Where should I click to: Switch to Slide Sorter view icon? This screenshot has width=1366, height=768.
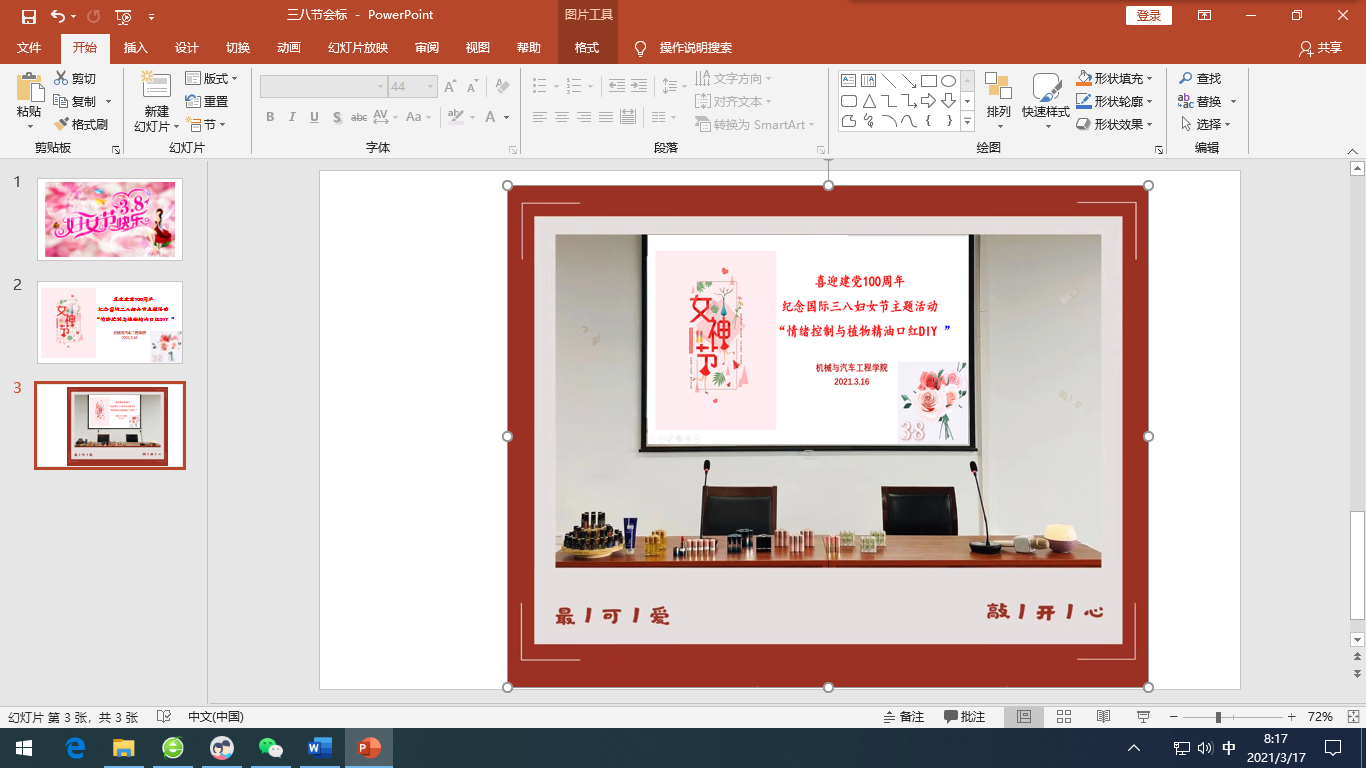pyautogui.click(x=1064, y=717)
